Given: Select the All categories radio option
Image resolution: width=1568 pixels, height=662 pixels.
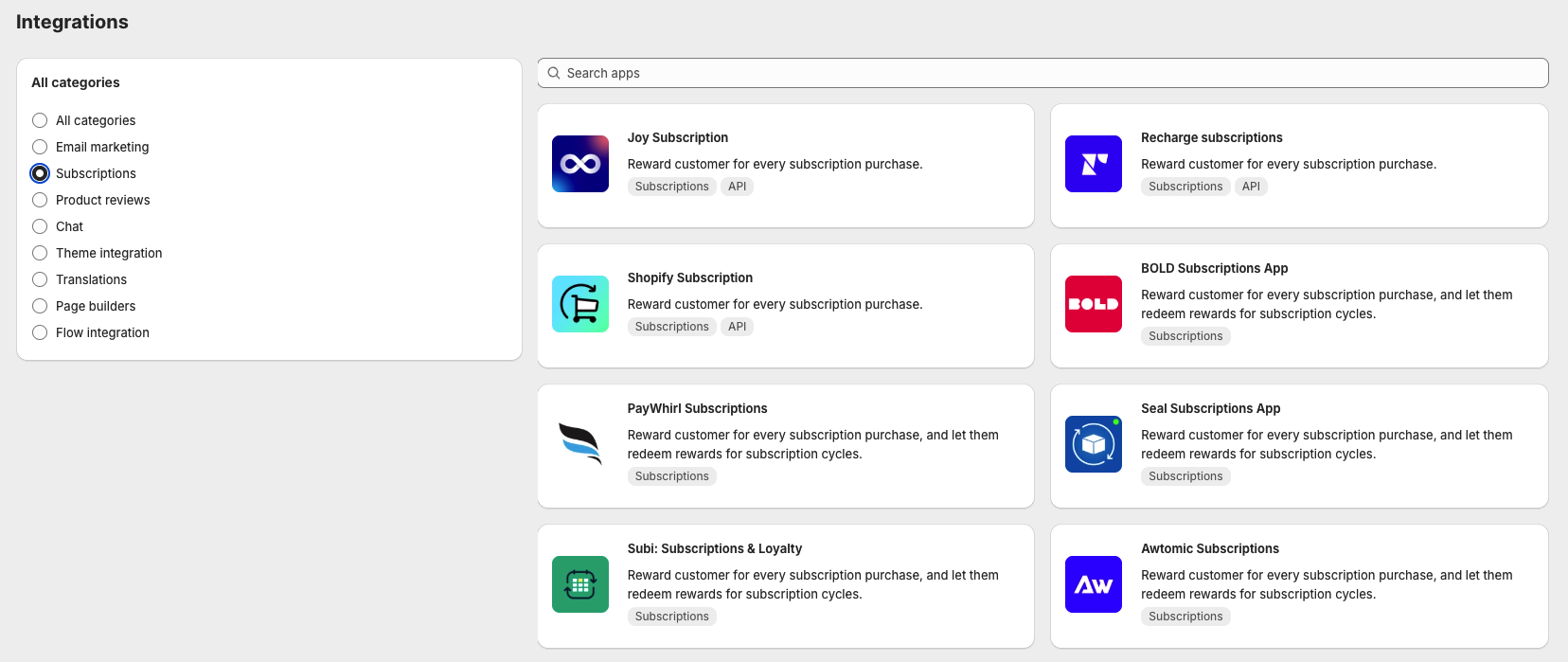Looking at the screenshot, I should click(x=40, y=120).
